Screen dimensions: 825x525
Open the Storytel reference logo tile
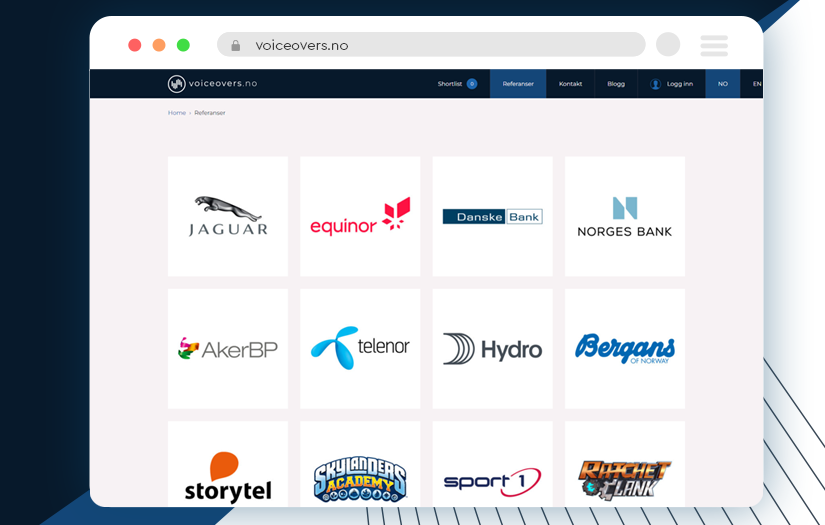(x=228, y=464)
